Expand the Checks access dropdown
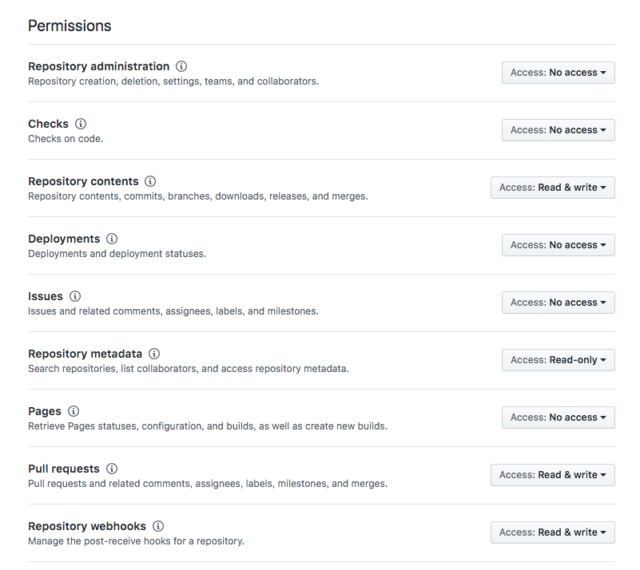Image resolution: width=640 pixels, height=570 pixels. [x=558, y=130]
